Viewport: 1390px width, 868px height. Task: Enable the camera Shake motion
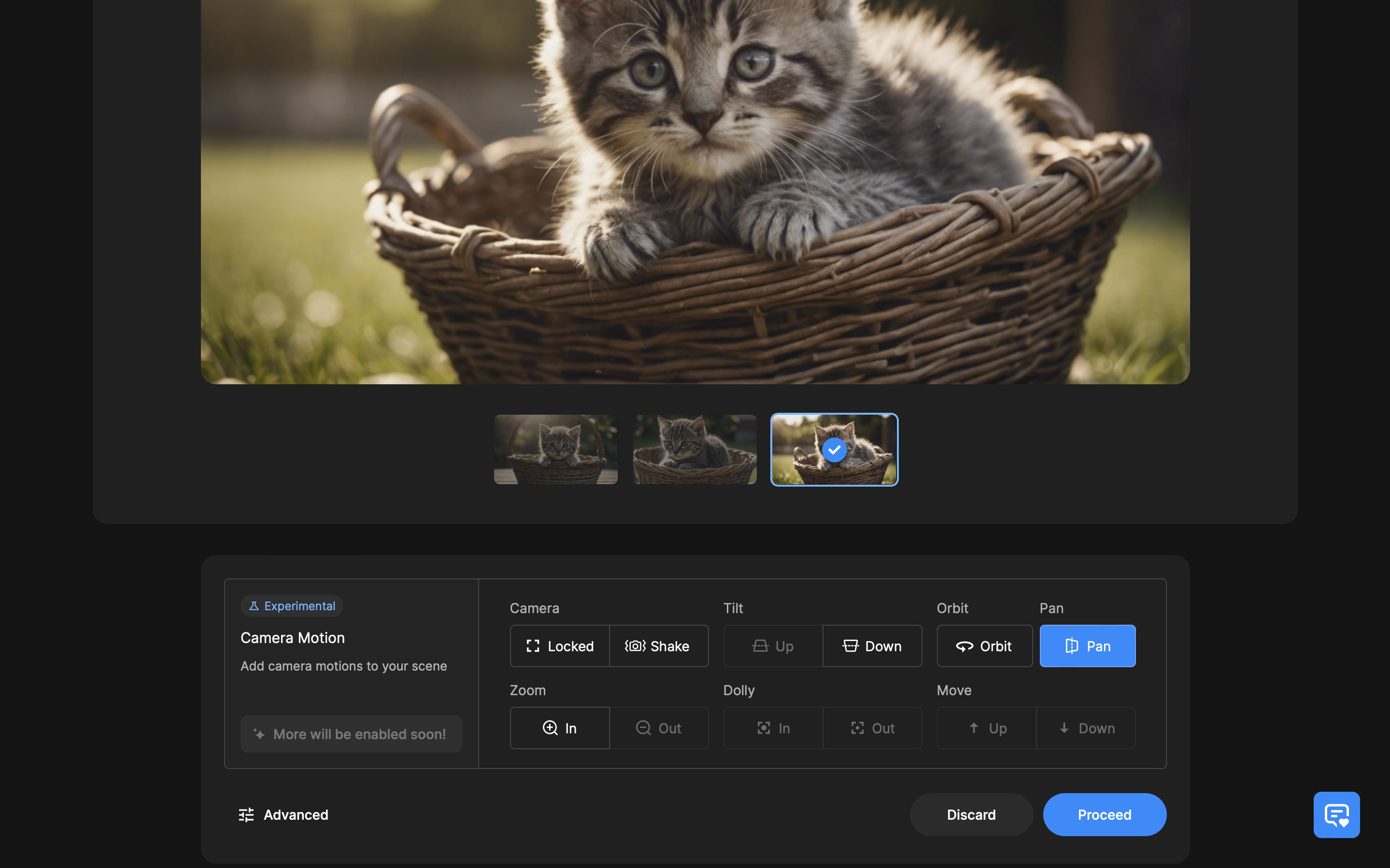point(658,646)
